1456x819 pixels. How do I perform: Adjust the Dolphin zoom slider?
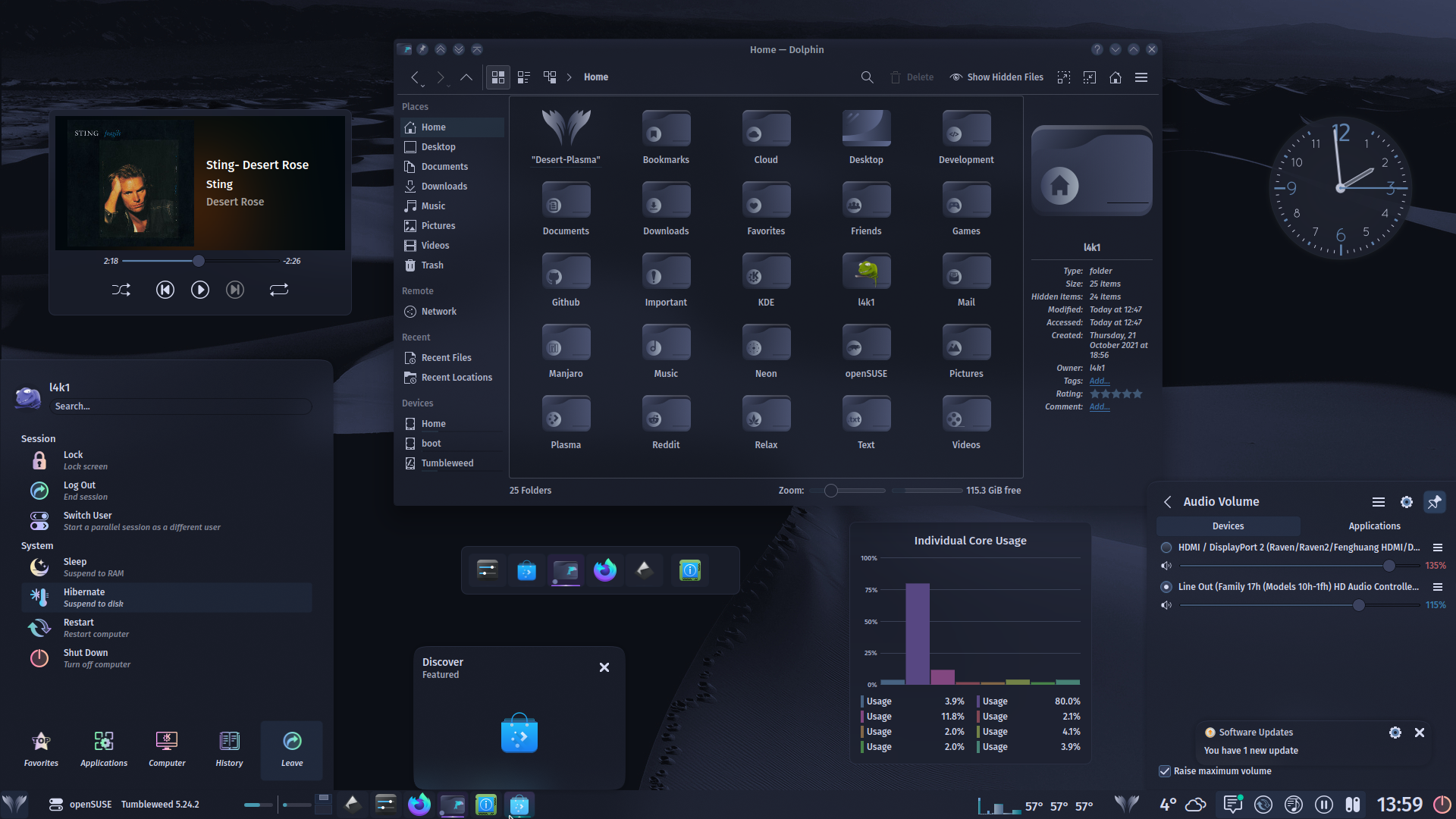pos(847,491)
